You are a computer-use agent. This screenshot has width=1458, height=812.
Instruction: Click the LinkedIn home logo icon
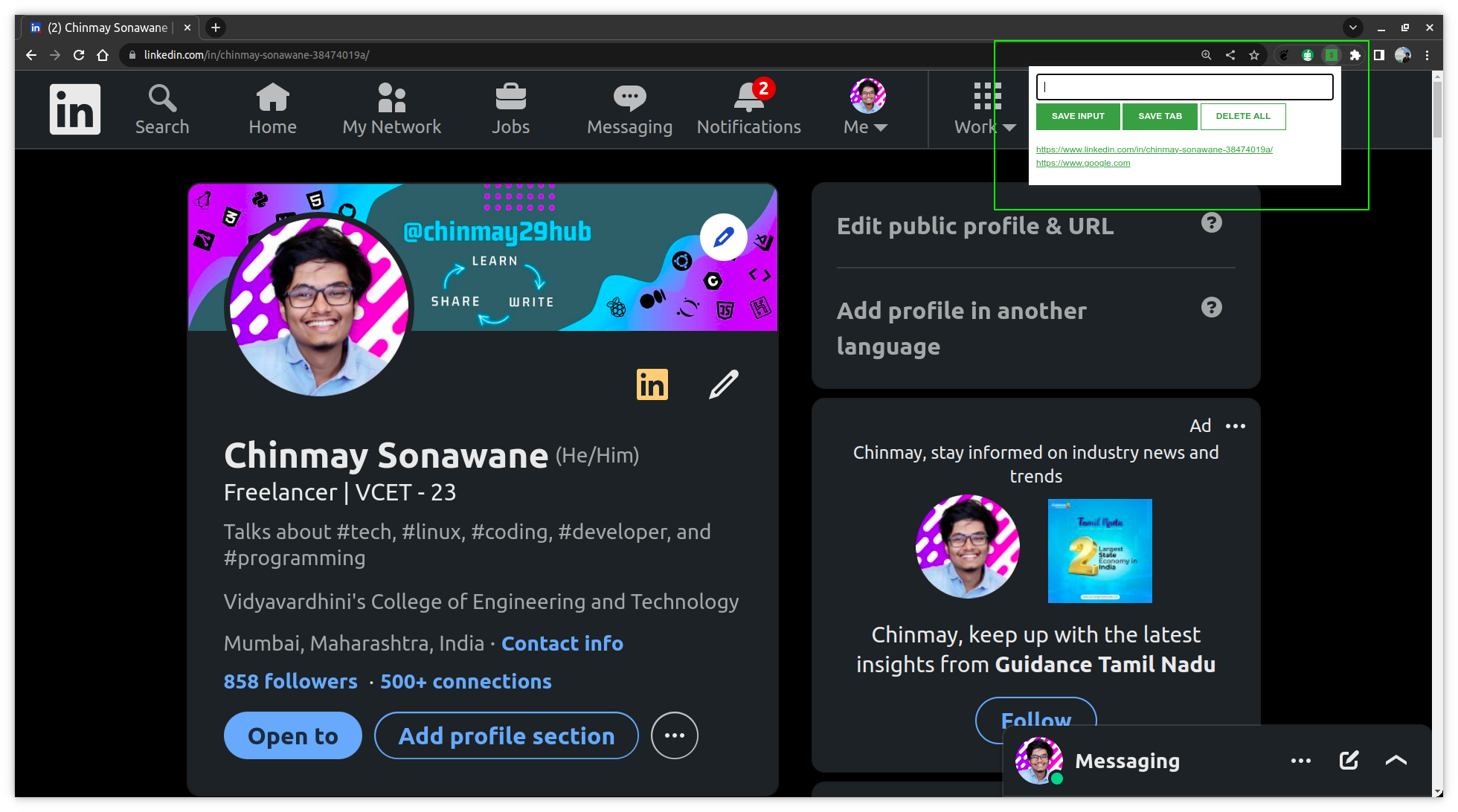(x=74, y=109)
